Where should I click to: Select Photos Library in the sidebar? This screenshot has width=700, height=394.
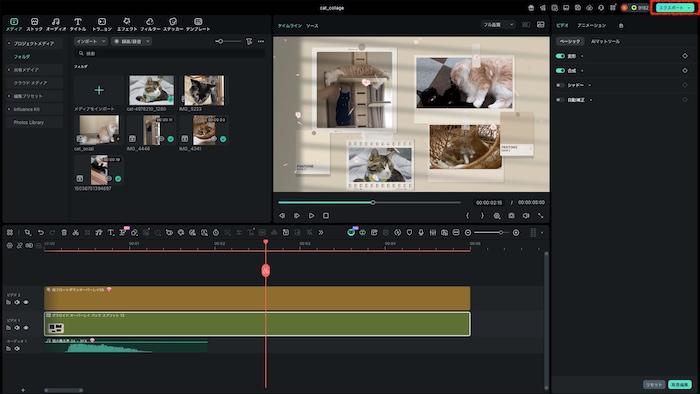point(29,122)
